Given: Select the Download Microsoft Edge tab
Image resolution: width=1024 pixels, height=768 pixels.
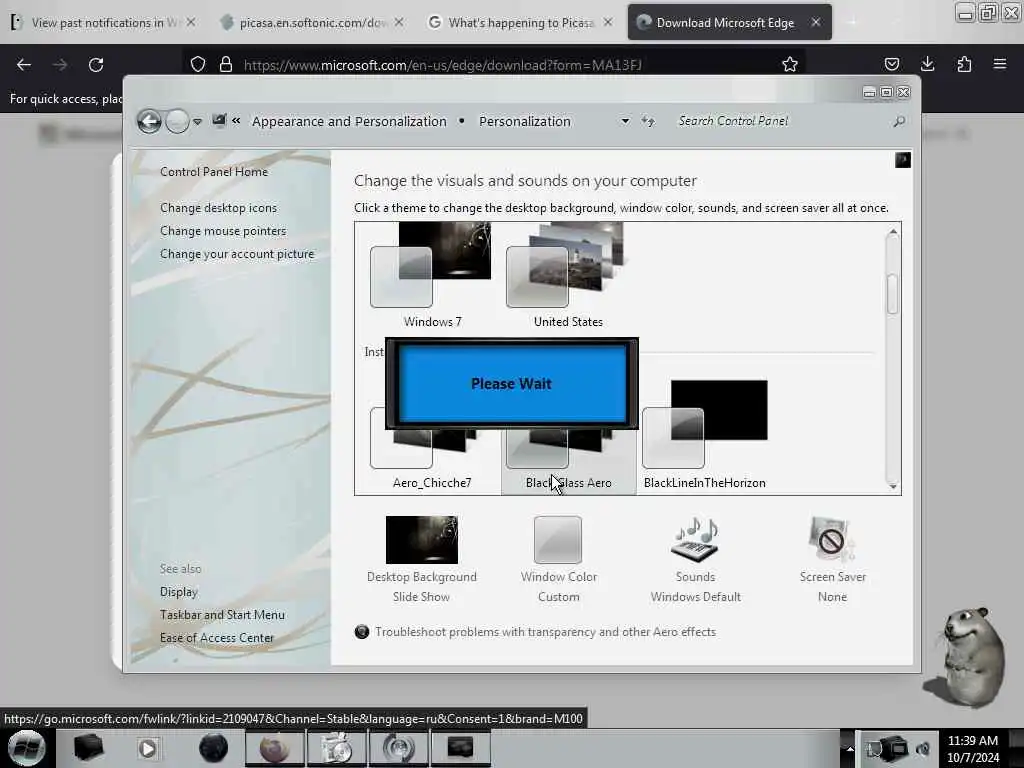Looking at the screenshot, I should click(x=725, y=23).
